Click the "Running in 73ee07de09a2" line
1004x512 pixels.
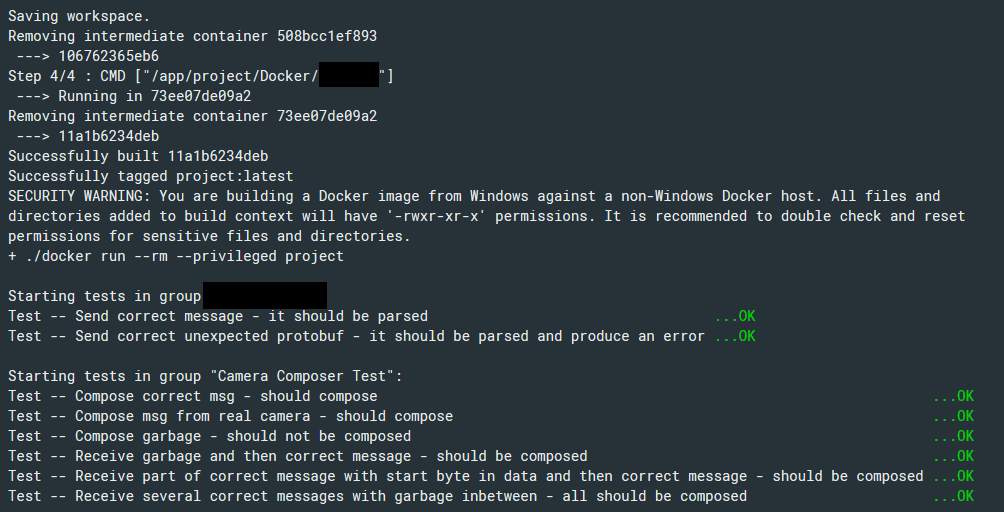(154, 96)
